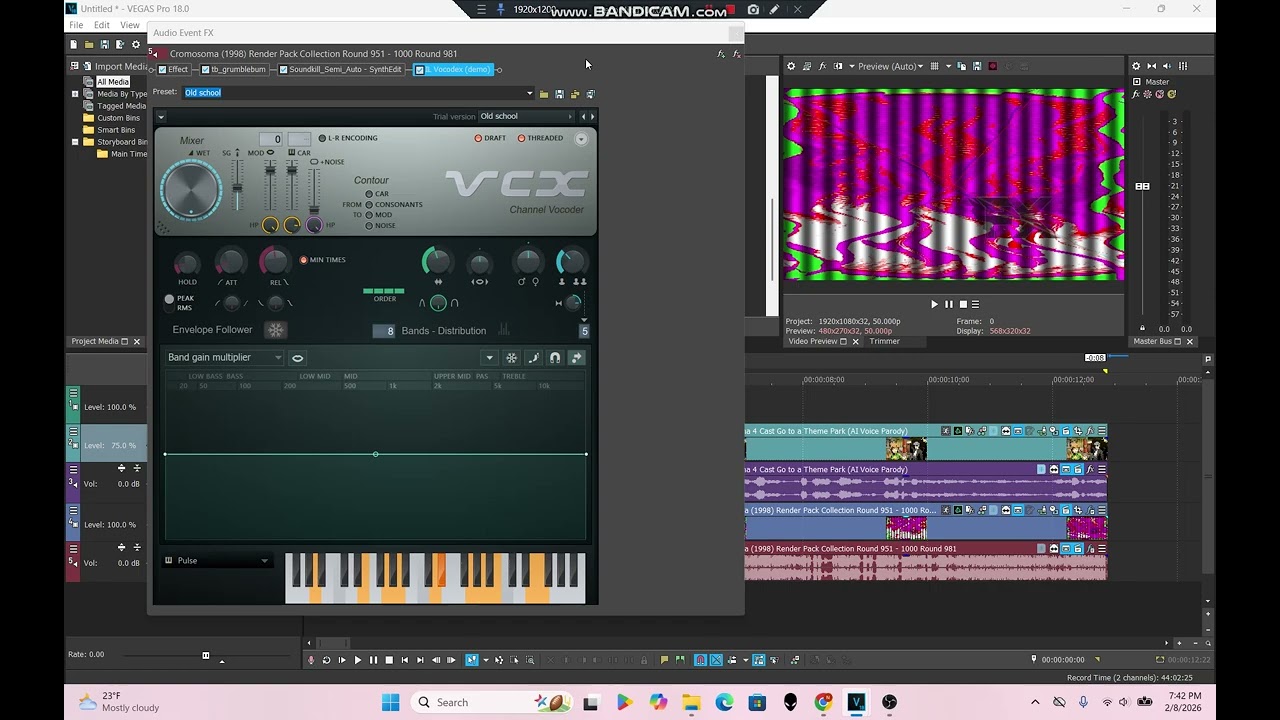Click the snowflake icon in envelope editor toolbar
This screenshot has height=720, width=1280.
tap(511, 358)
